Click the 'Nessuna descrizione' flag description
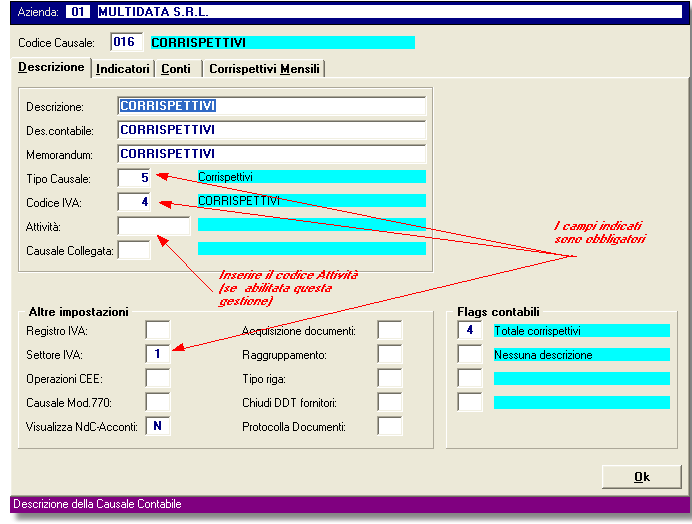 (x=582, y=354)
